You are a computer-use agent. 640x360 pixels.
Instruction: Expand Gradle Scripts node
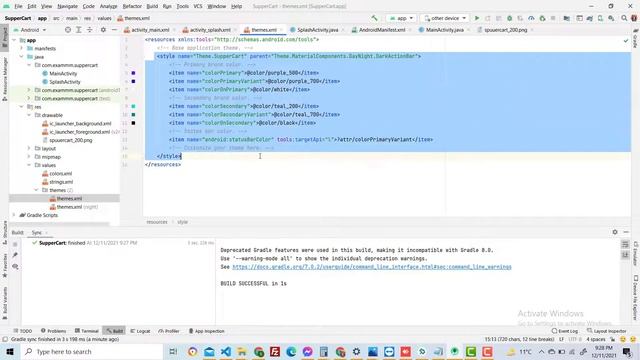click(x=14, y=215)
